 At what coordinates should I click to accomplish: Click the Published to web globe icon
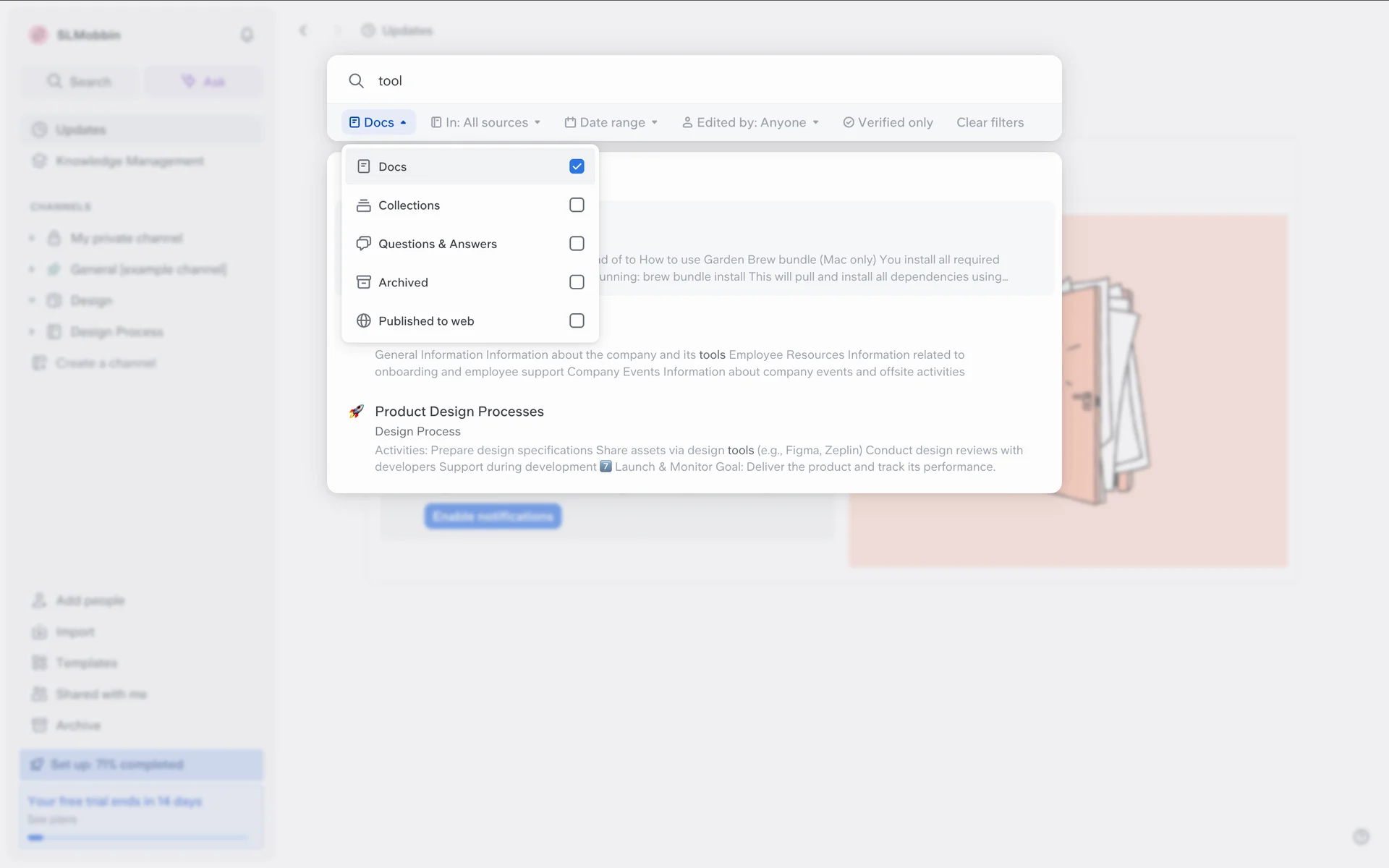tap(363, 320)
